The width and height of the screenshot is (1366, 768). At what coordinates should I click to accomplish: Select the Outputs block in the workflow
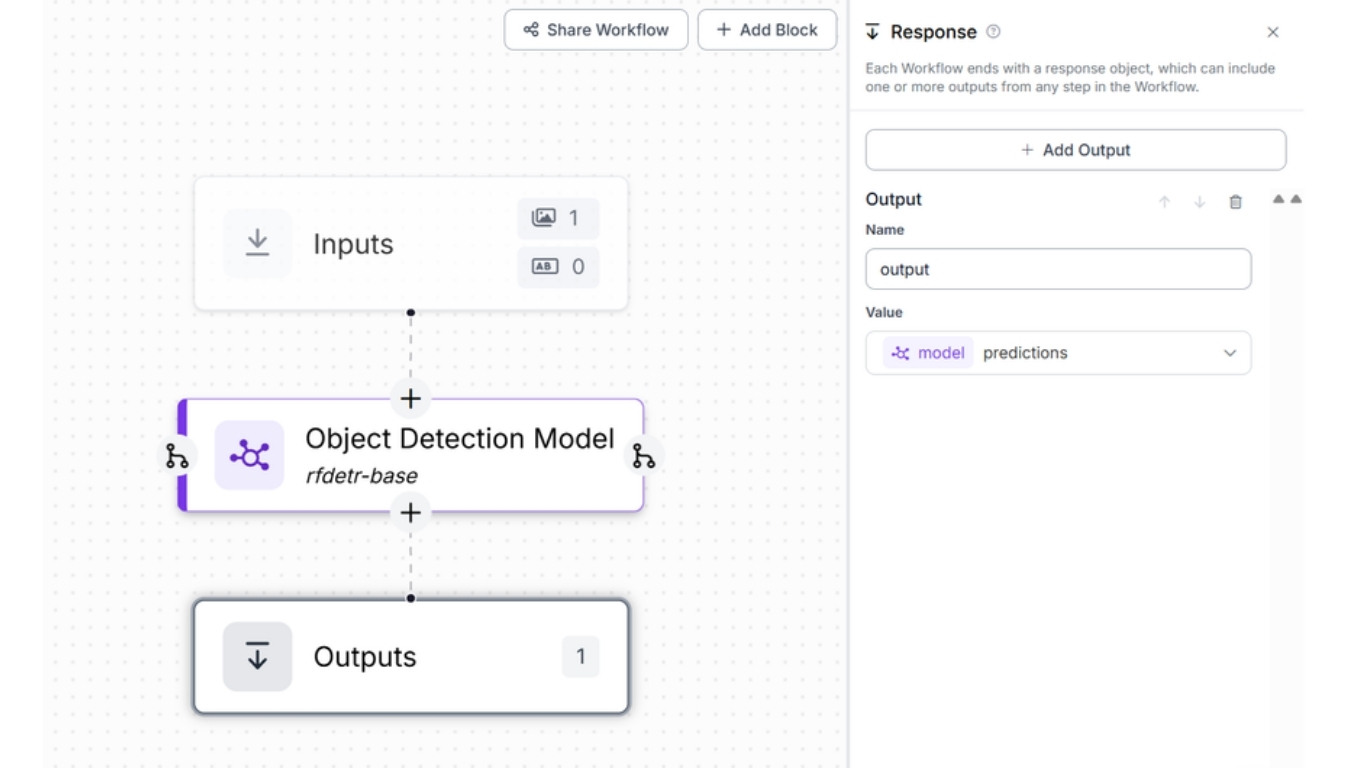pyautogui.click(x=410, y=657)
